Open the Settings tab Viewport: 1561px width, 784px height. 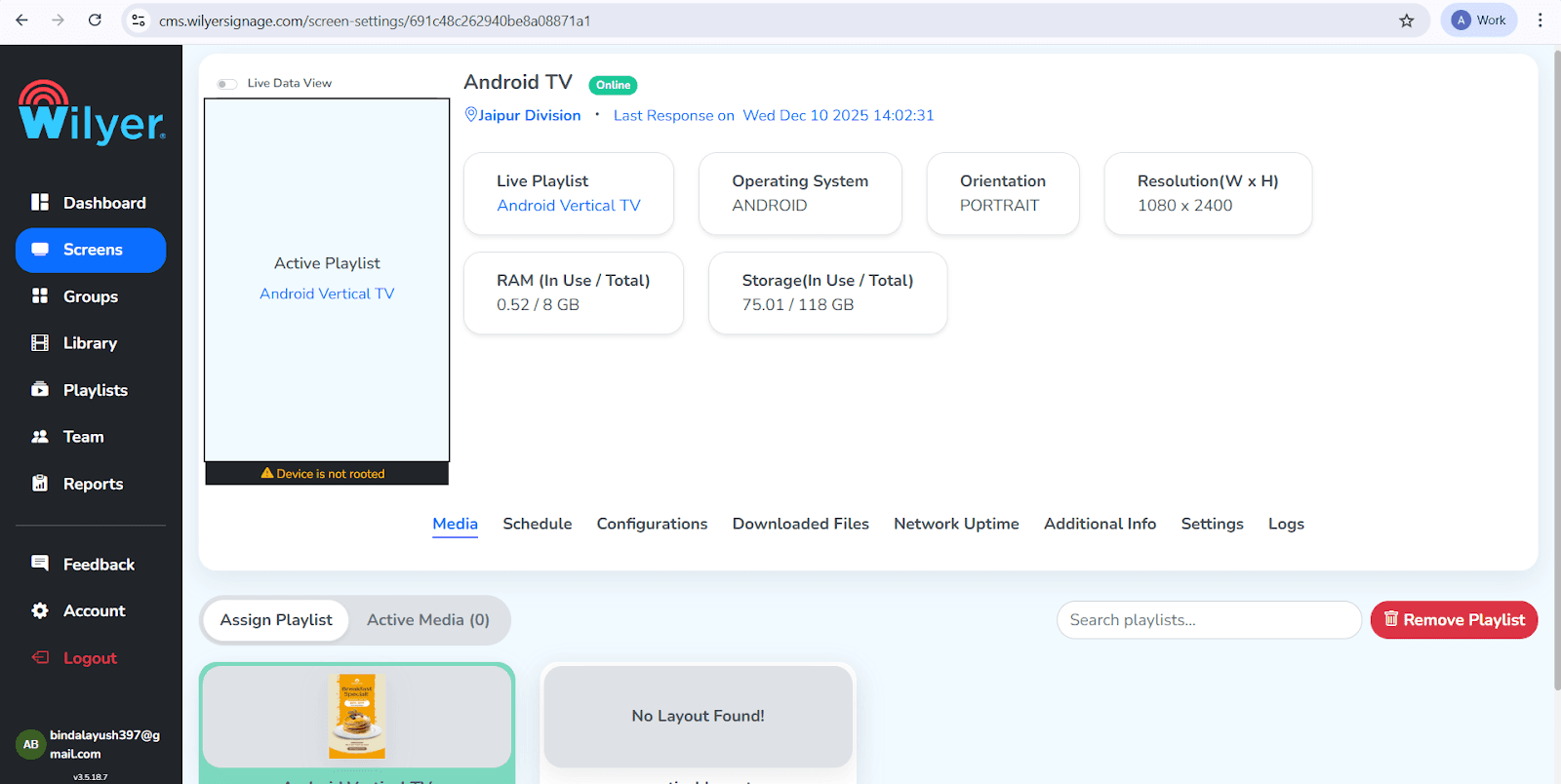click(1212, 524)
